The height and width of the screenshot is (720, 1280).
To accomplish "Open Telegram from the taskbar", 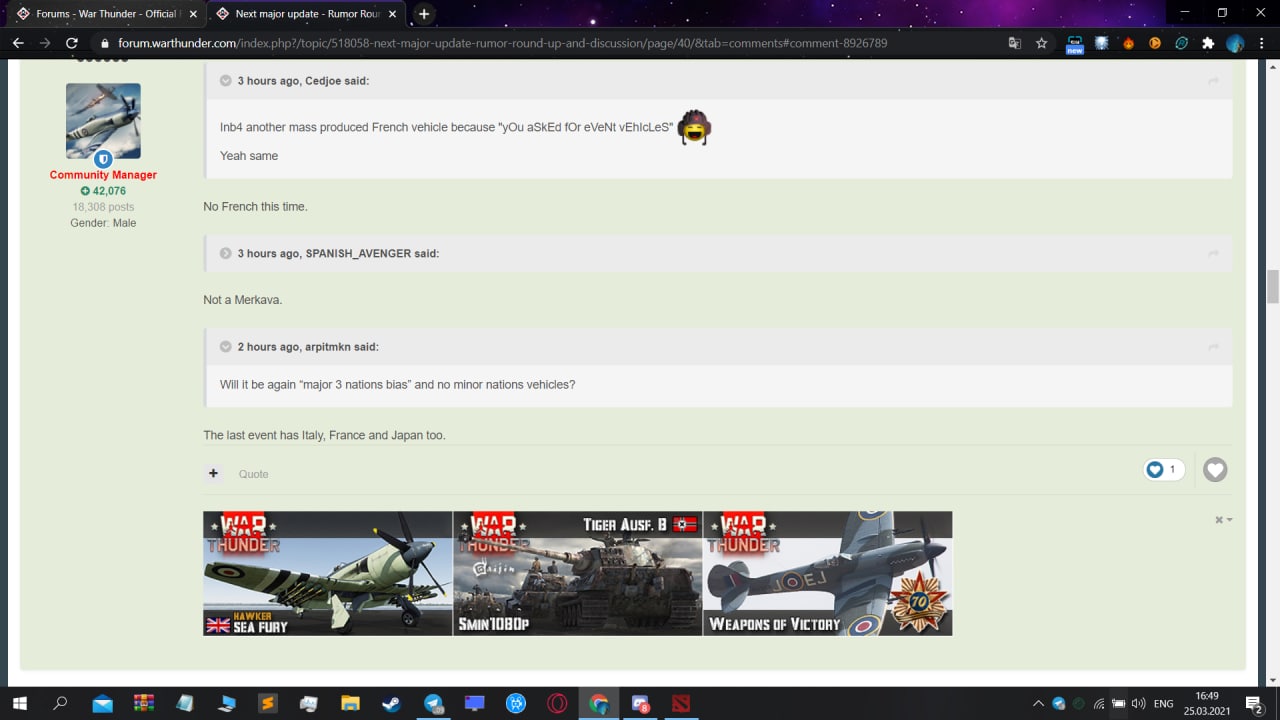I will (433, 703).
